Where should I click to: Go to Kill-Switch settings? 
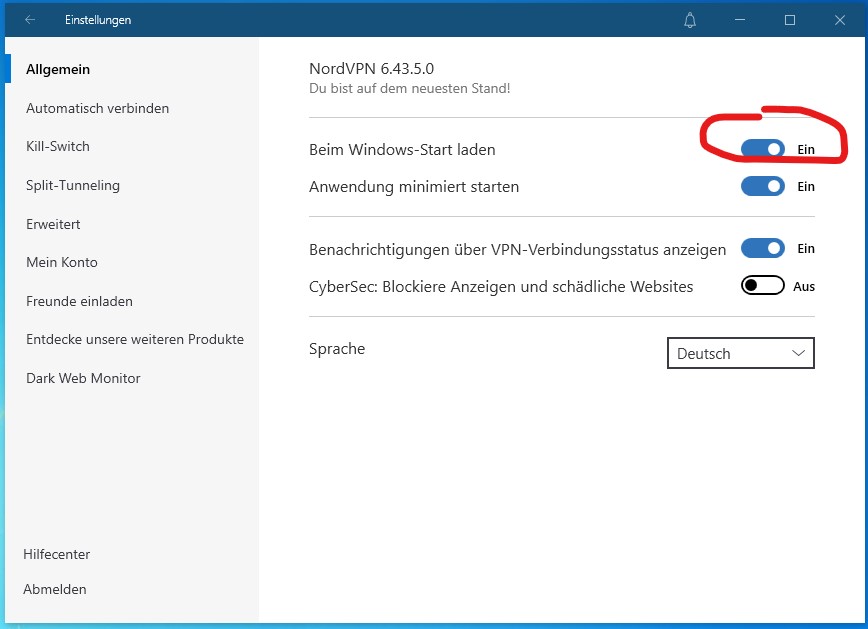tap(58, 146)
